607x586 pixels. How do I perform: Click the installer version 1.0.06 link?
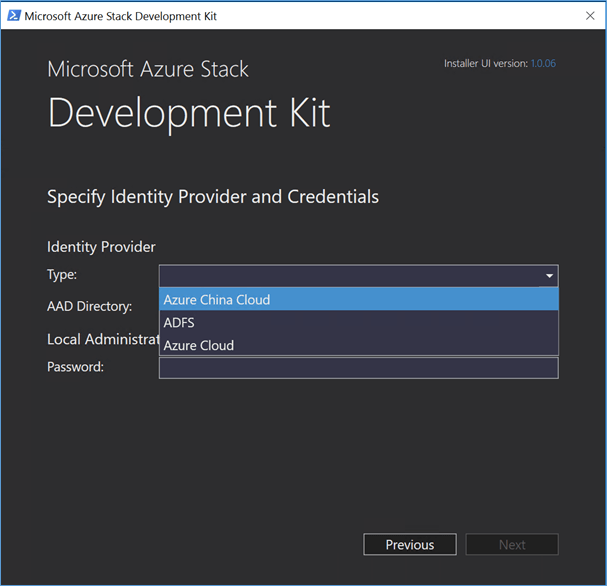click(x=543, y=63)
